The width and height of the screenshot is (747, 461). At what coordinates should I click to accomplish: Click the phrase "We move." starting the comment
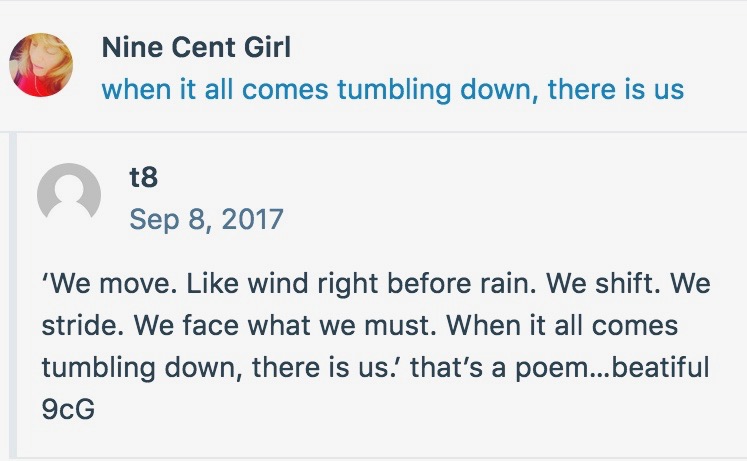click(96, 283)
